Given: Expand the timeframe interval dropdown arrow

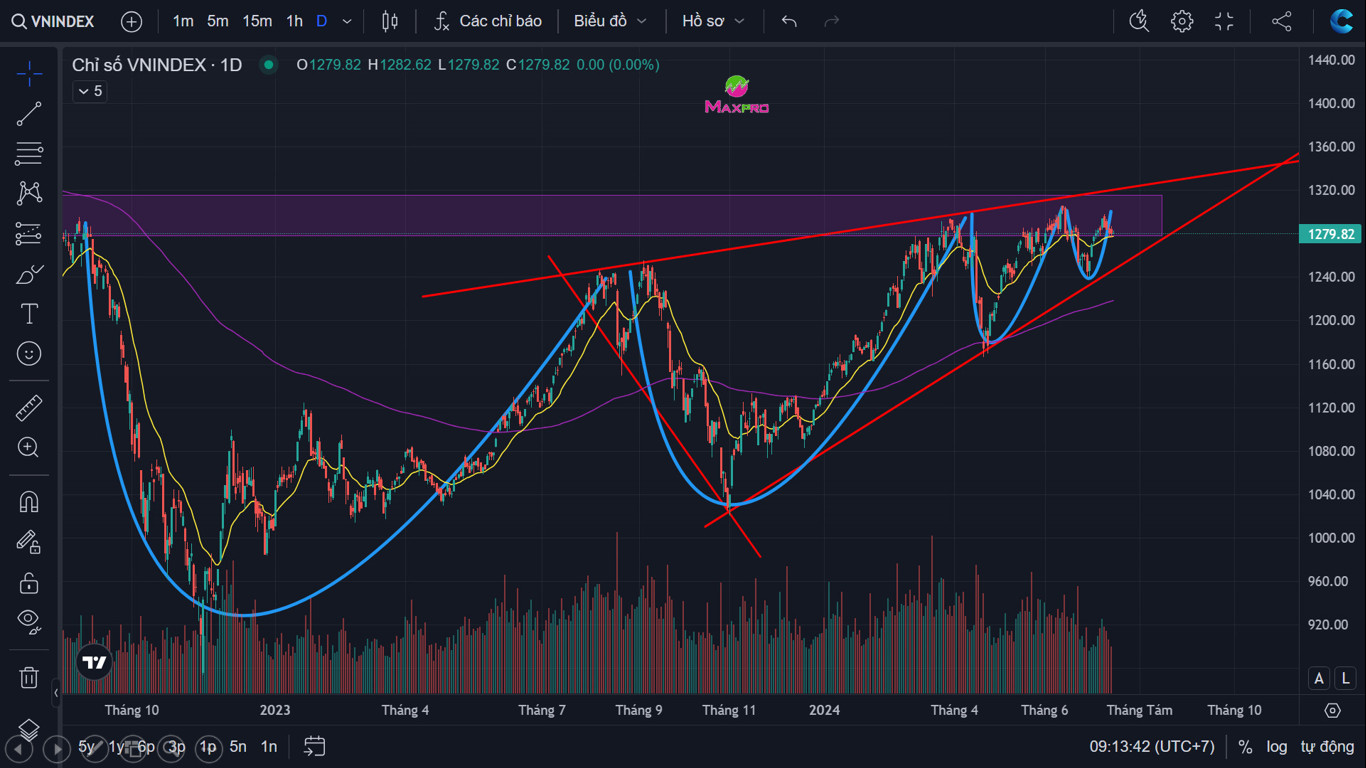Looking at the screenshot, I should 347,21.
